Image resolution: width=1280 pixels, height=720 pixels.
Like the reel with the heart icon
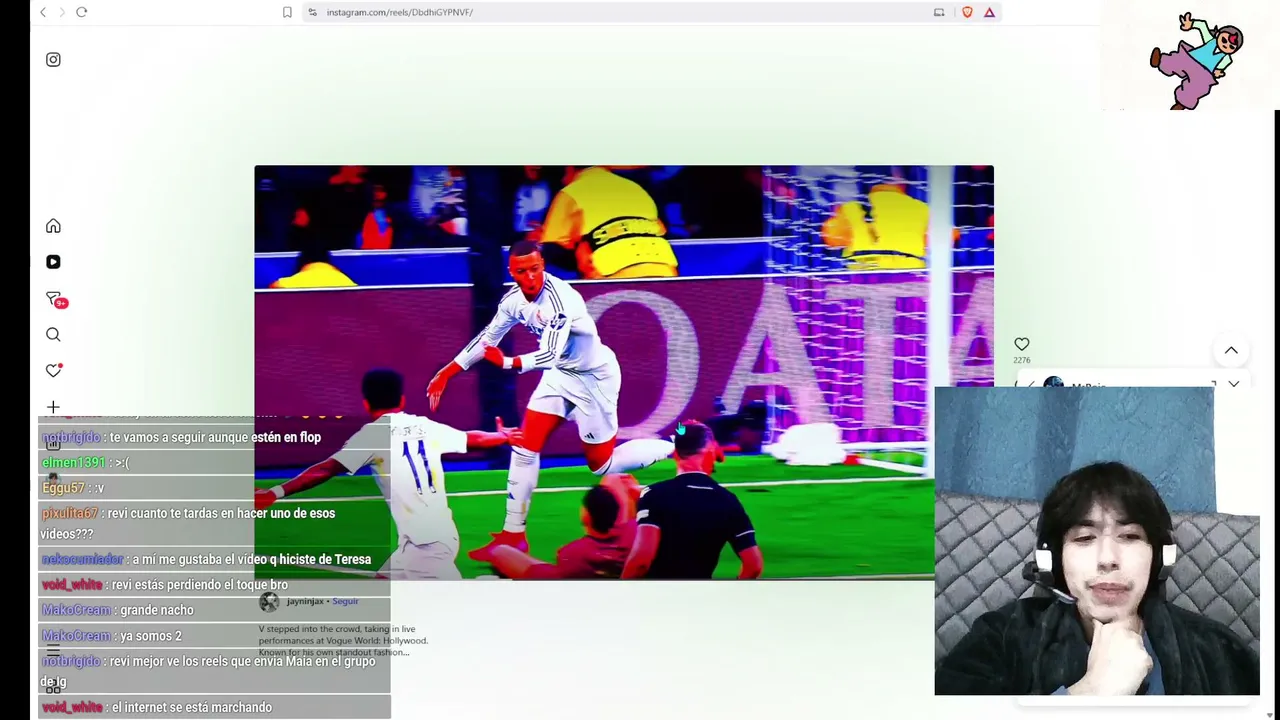(x=1021, y=344)
